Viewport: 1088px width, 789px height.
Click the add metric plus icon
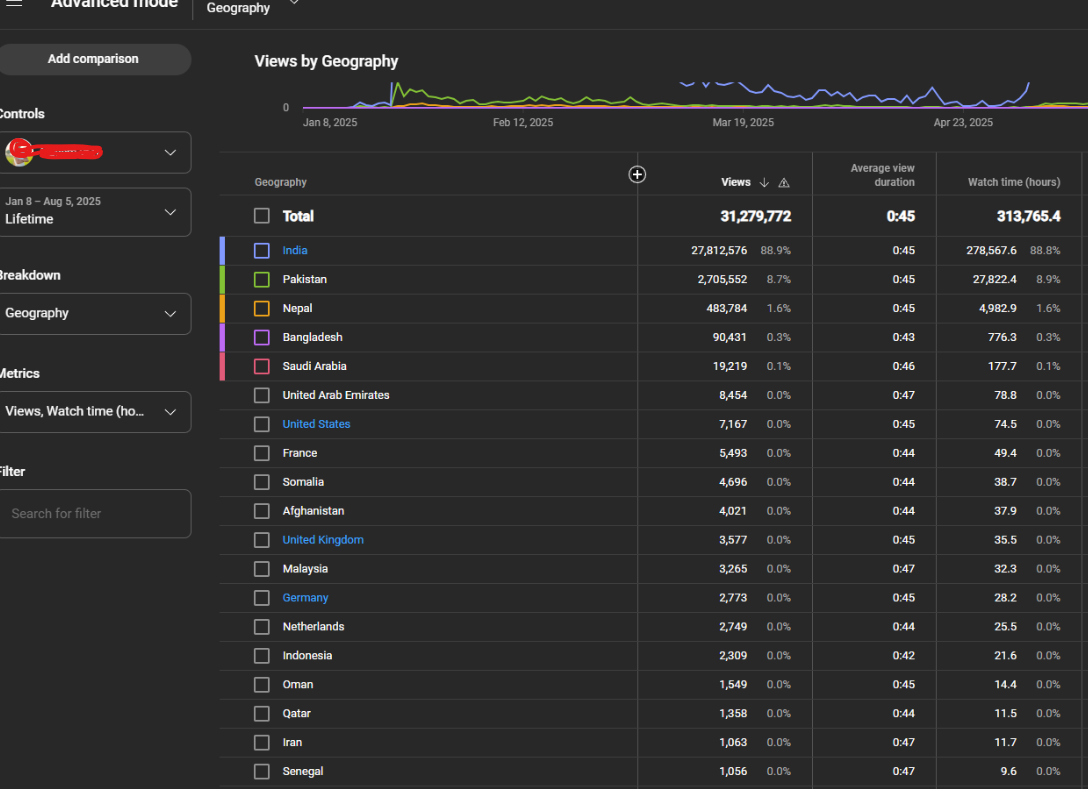point(637,175)
